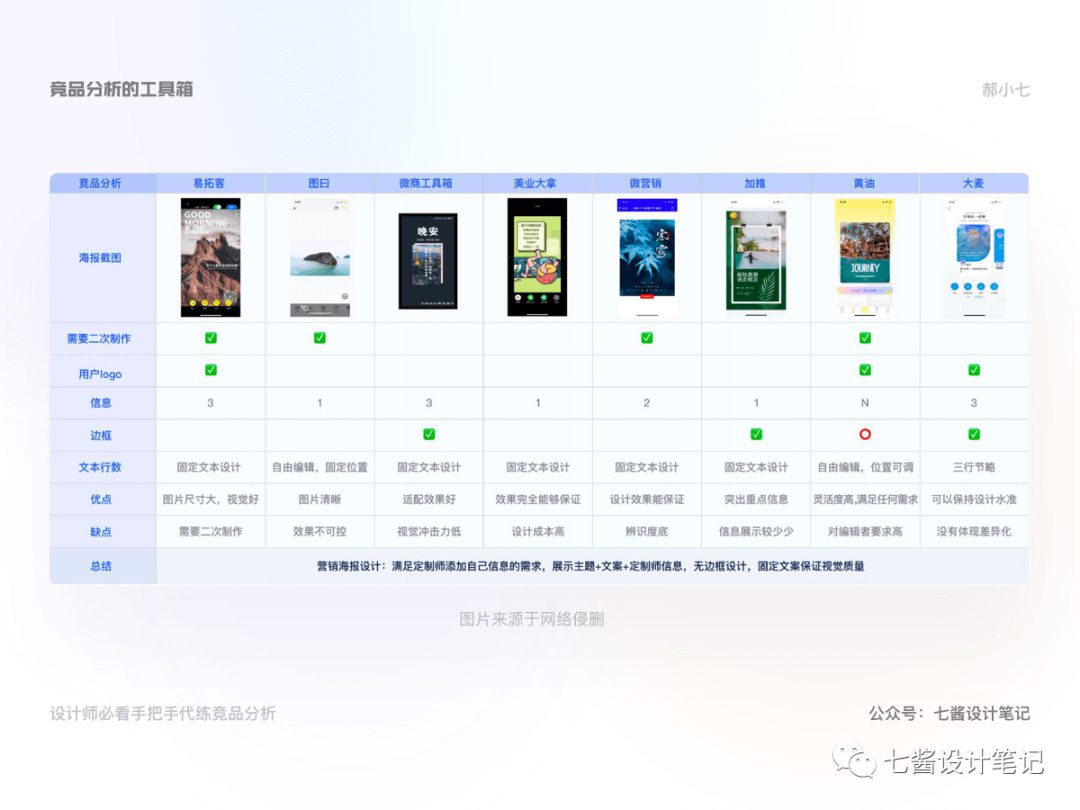Screen dimensions: 1080x810
Task: Click the 文本行数 row label
Action: tap(100, 467)
